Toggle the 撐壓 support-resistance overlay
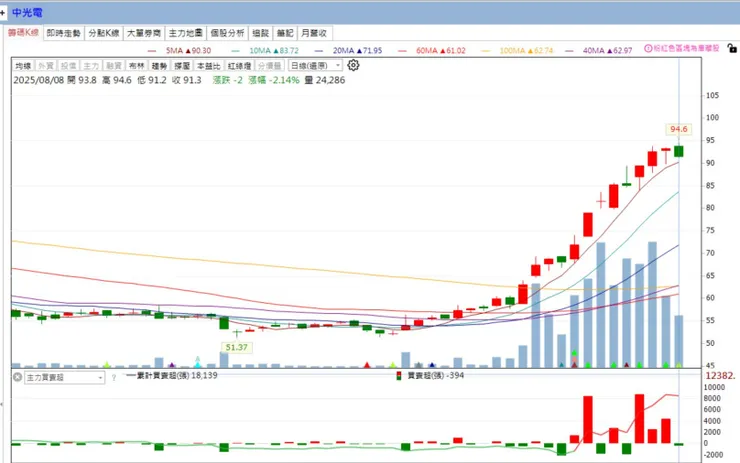740x463 pixels. tap(182, 66)
